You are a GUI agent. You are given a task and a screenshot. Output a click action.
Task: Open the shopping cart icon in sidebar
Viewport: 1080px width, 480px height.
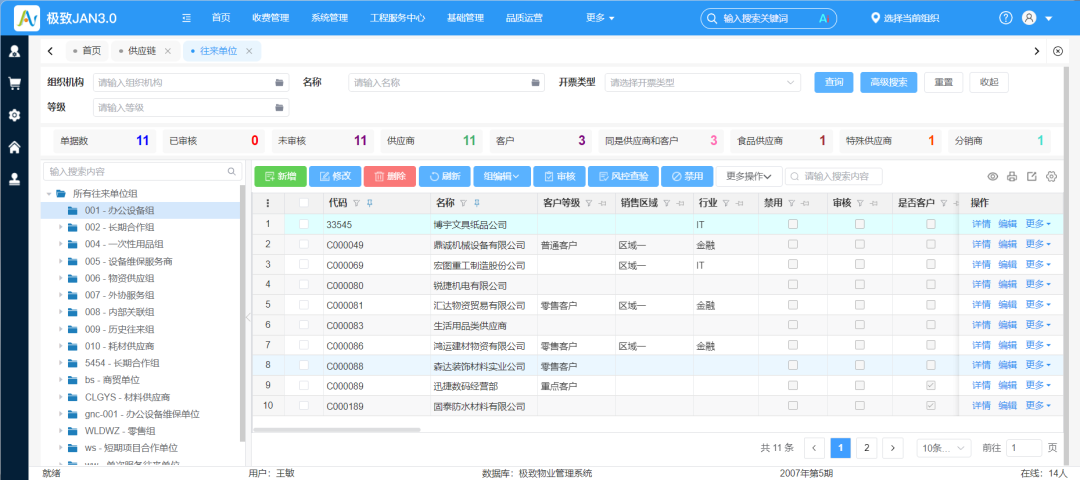[14, 83]
